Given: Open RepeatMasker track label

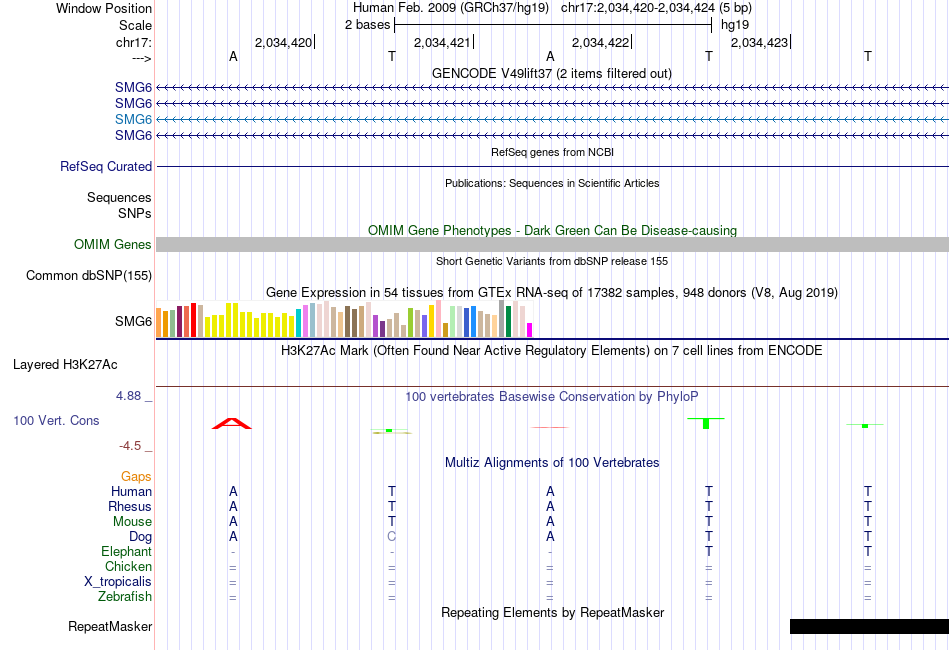Looking at the screenshot, I should click(x=110, y=626).
